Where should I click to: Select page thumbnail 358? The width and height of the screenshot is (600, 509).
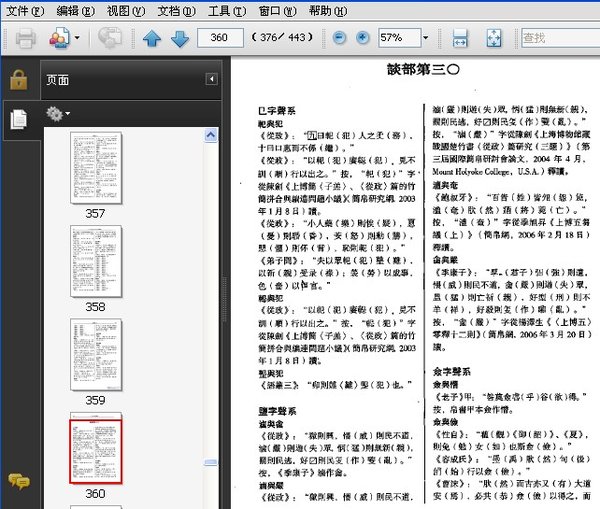tap(96, 261)
